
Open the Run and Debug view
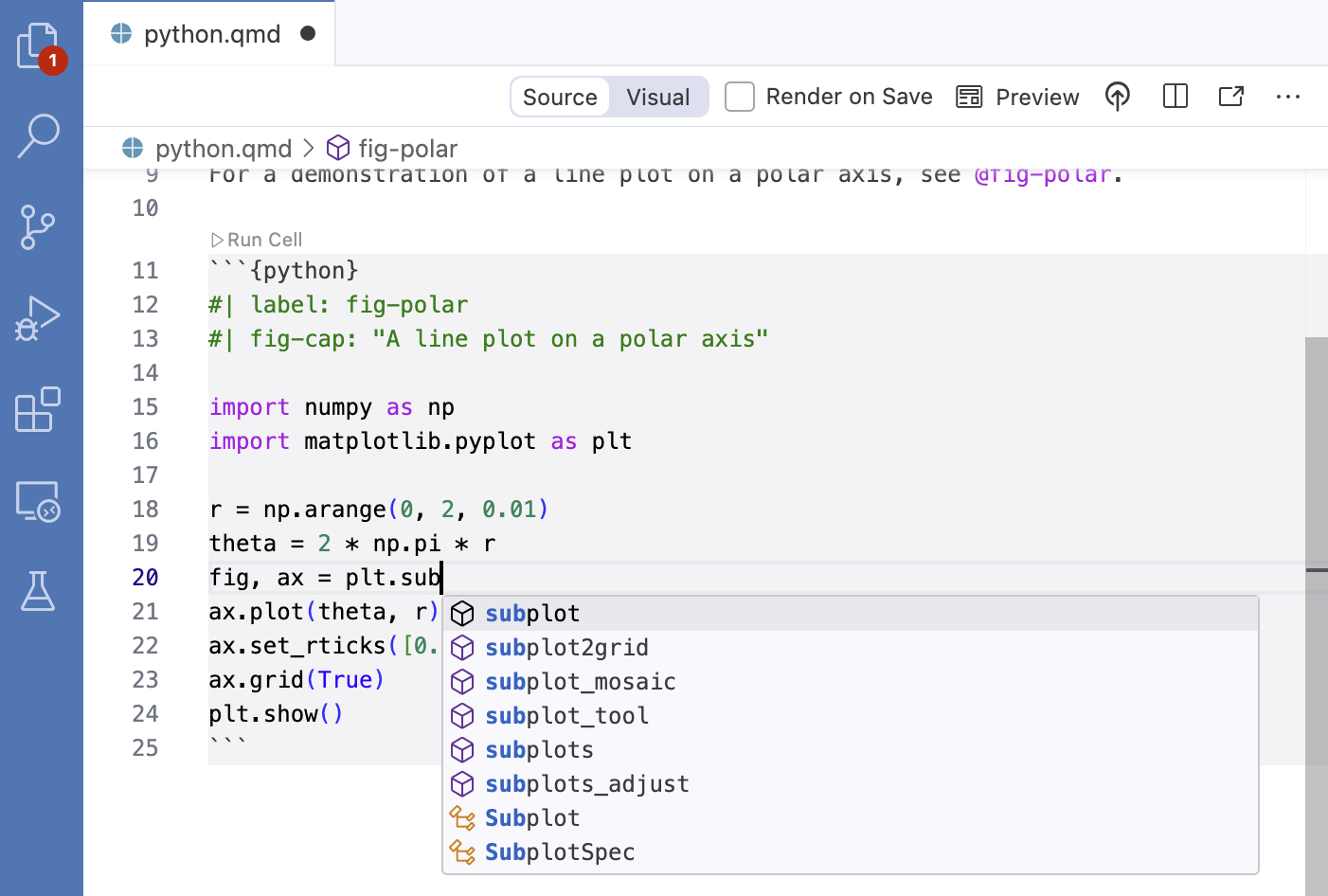click(38, 318)
